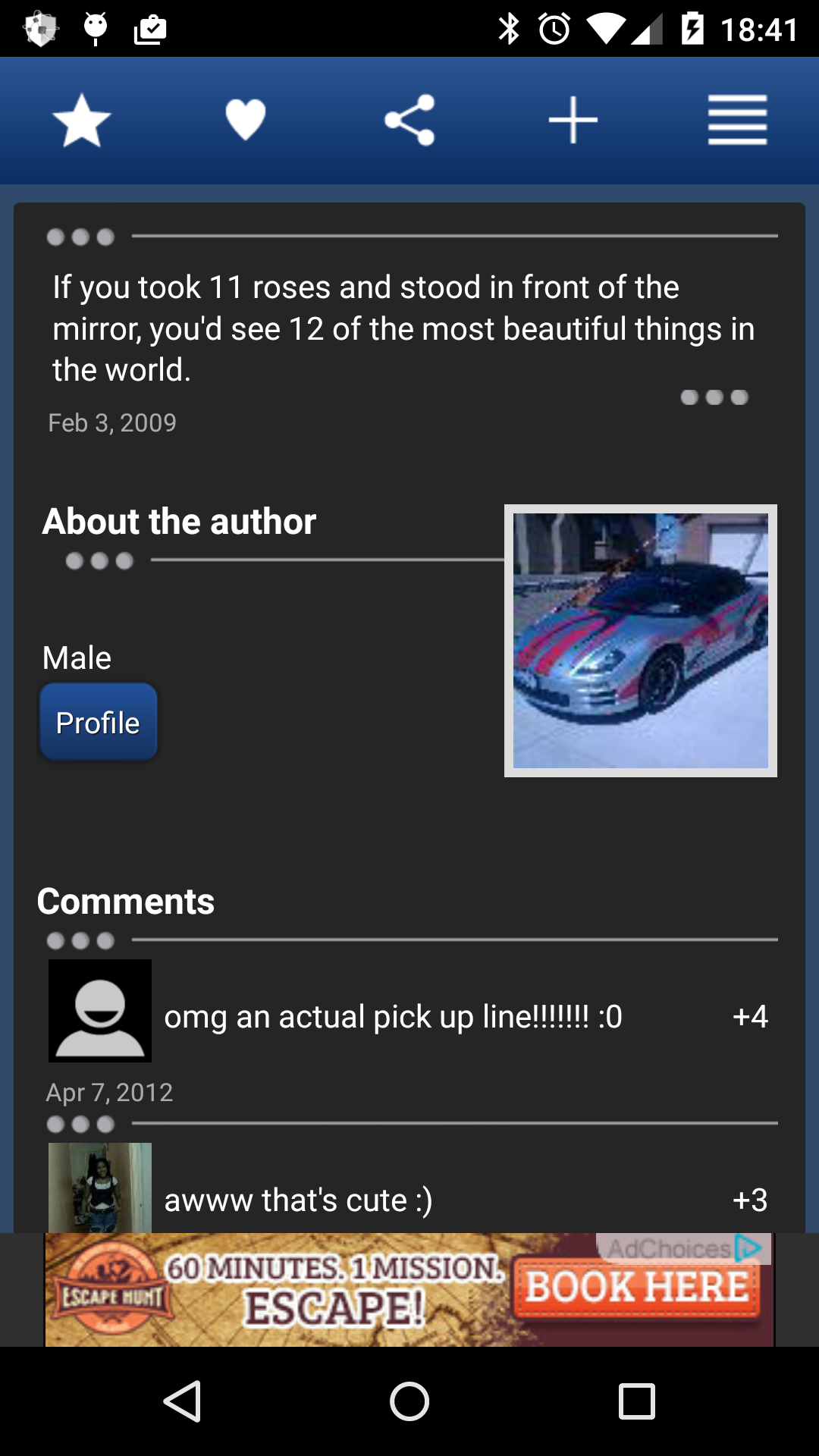Tap the second commenter's photo avatar
819x1456 pixels.
(100, 1188)
